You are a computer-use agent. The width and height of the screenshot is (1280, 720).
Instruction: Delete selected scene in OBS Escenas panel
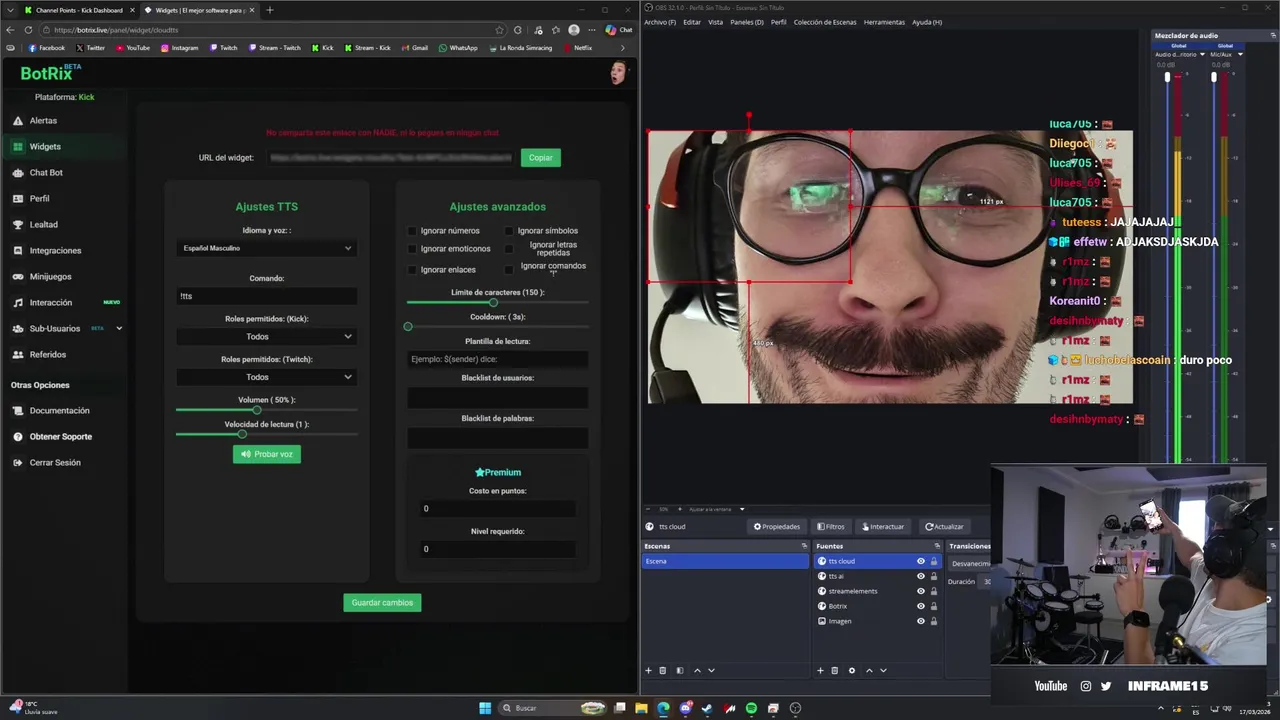663,671
